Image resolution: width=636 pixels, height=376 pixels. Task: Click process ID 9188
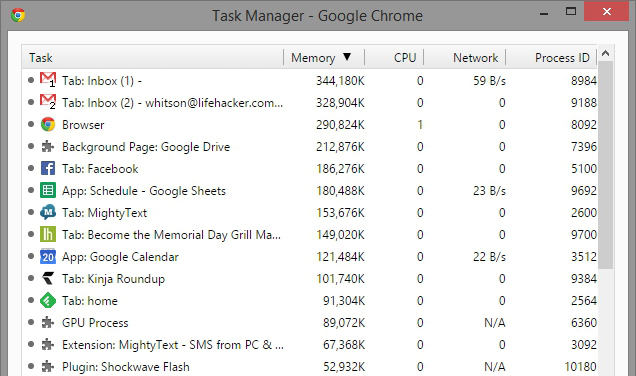tap(584, 103)
